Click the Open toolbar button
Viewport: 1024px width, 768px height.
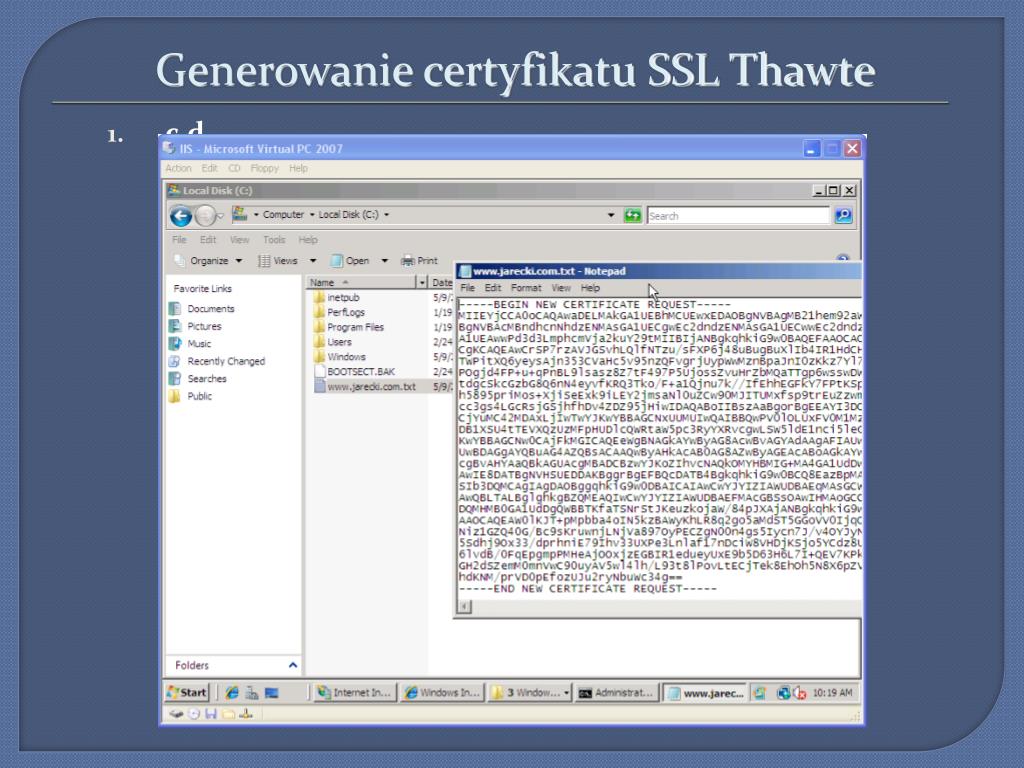[350, 261]
